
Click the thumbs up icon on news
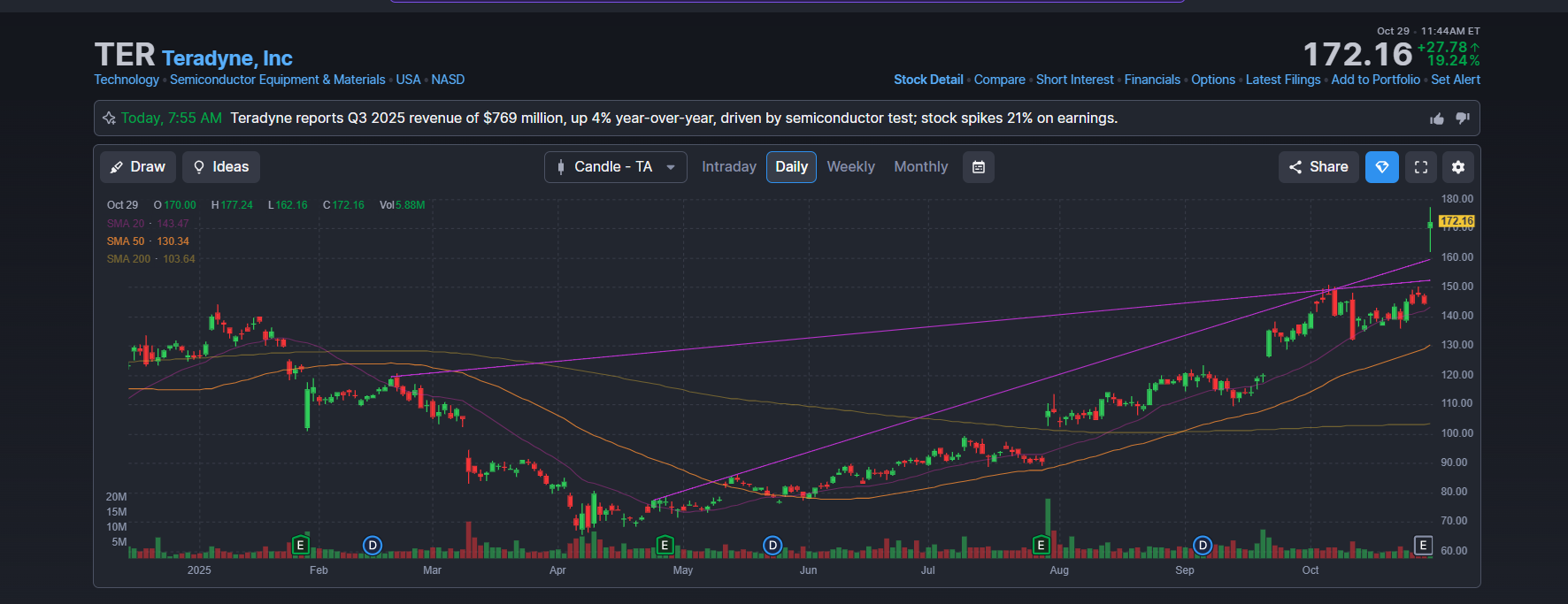point(1436,119)
